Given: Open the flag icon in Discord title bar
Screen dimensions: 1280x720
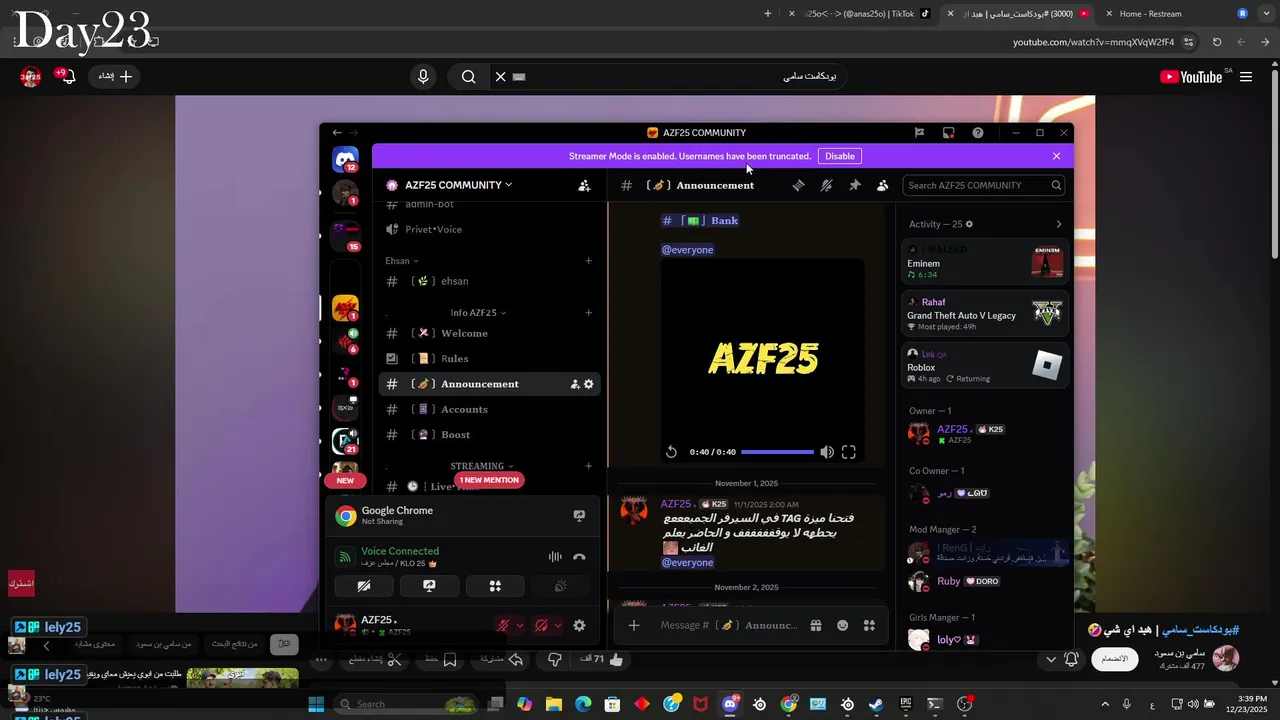Looking at the screenshot, I should click(x=919, y=132).
